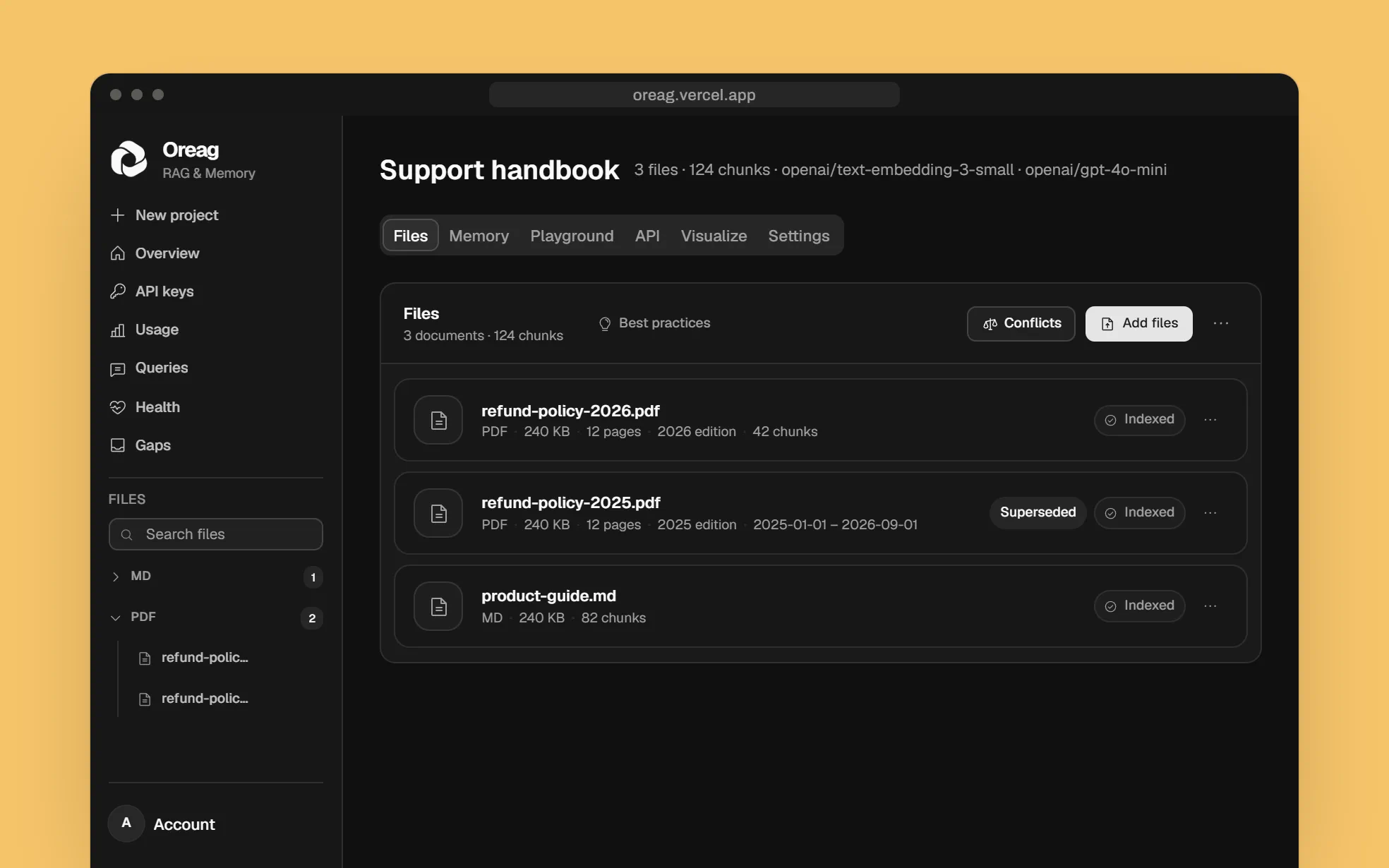Click the home icon beside Overview
This screenshot has height=868, width=1389.
(x=118, y=253)
